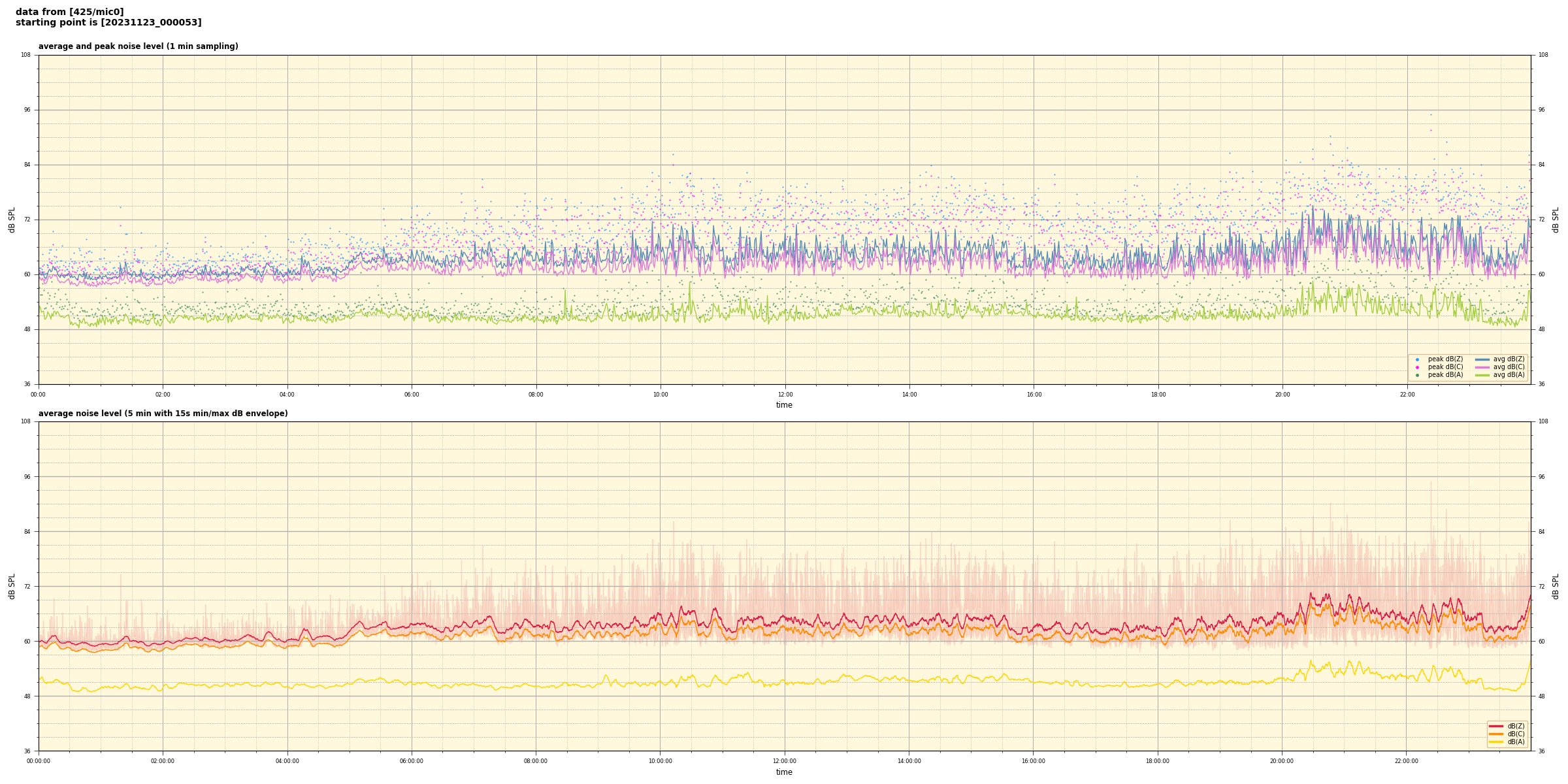The image size is (1568, 784).
Task: Click the 'data from [425/mic0]' header text
Action: pyautogui.click(x=69, y=12)
